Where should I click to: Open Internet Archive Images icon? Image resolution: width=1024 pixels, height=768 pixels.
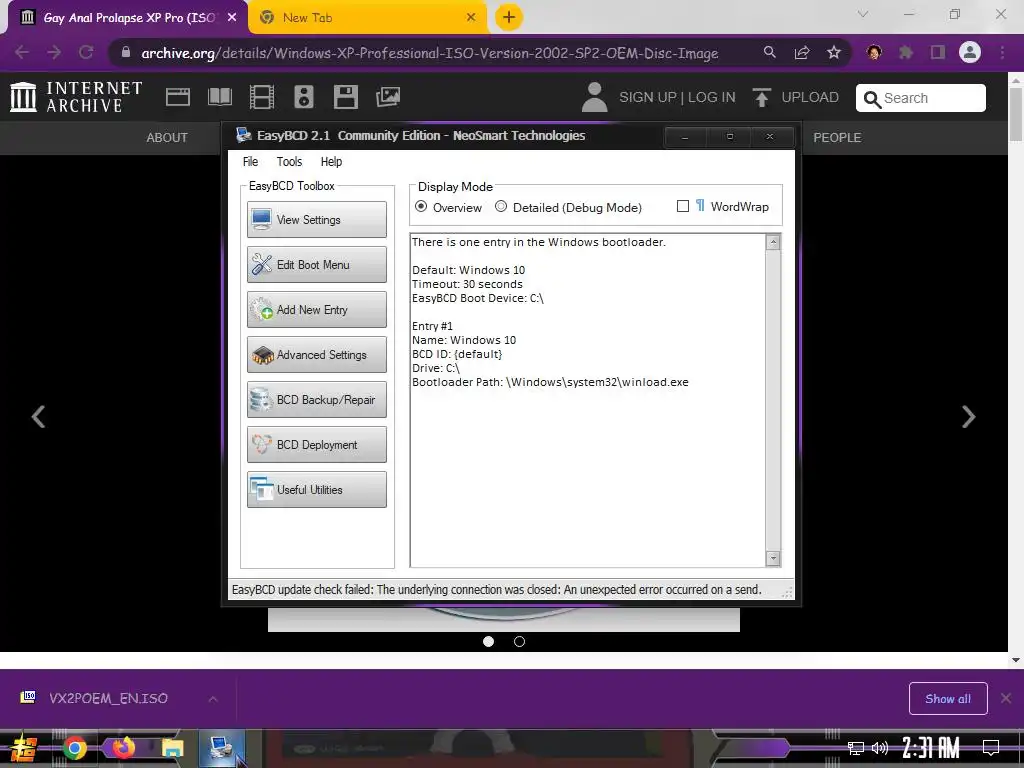(388, 97)
